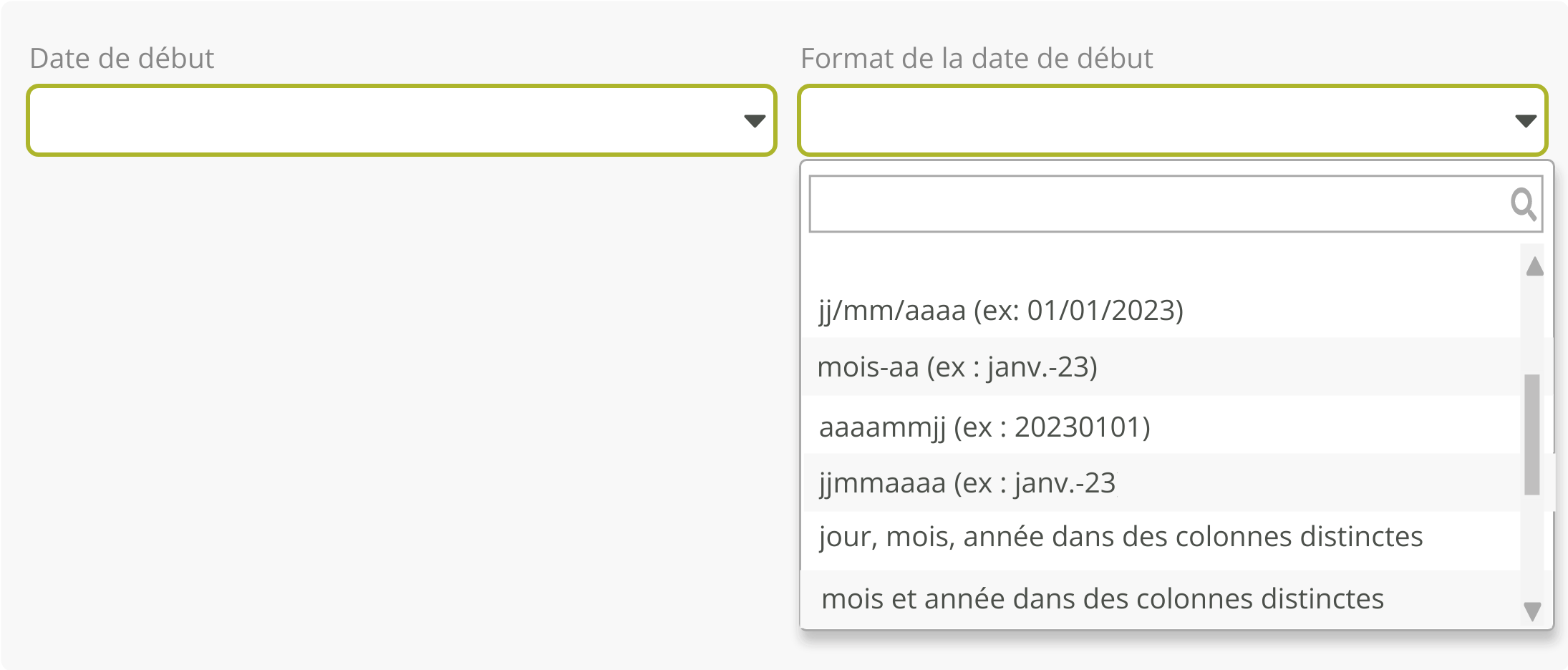Choose the mois-aa (ex : janv.-23) format
This screenshot has width=1568, height=670.
point(957,367)
